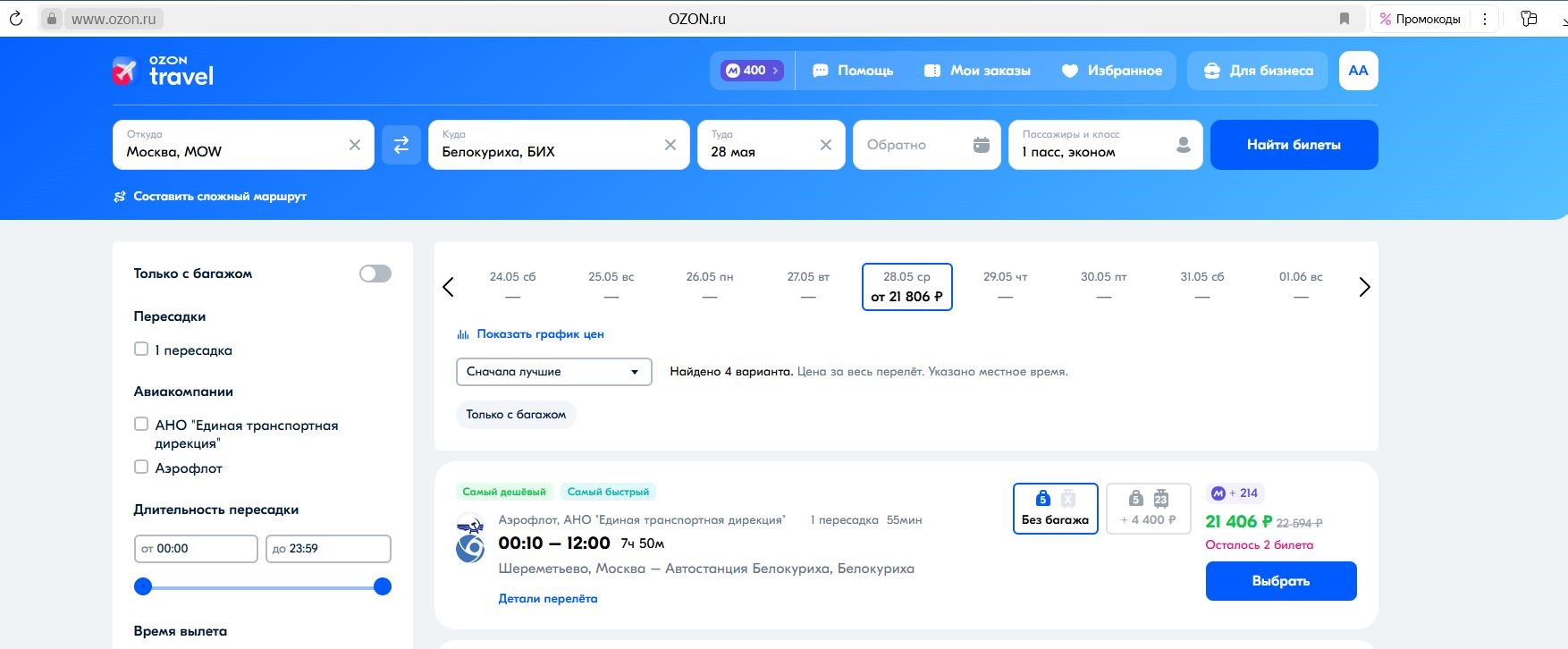Clear the Белокуриха destination field
Screen dimensions: 1568x649
pyautogui.click(x=670, y=145)
